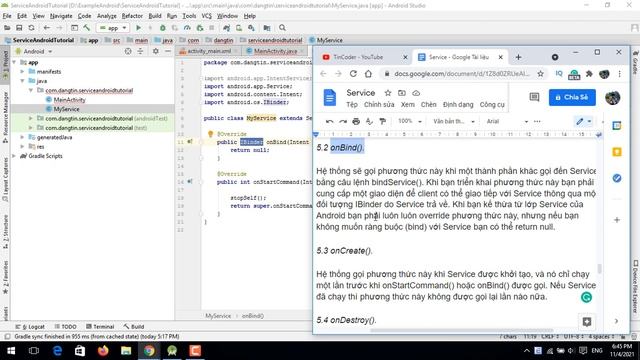Click the Grammarly green icon in document
The image size is (640, 360).
point(587,297)
